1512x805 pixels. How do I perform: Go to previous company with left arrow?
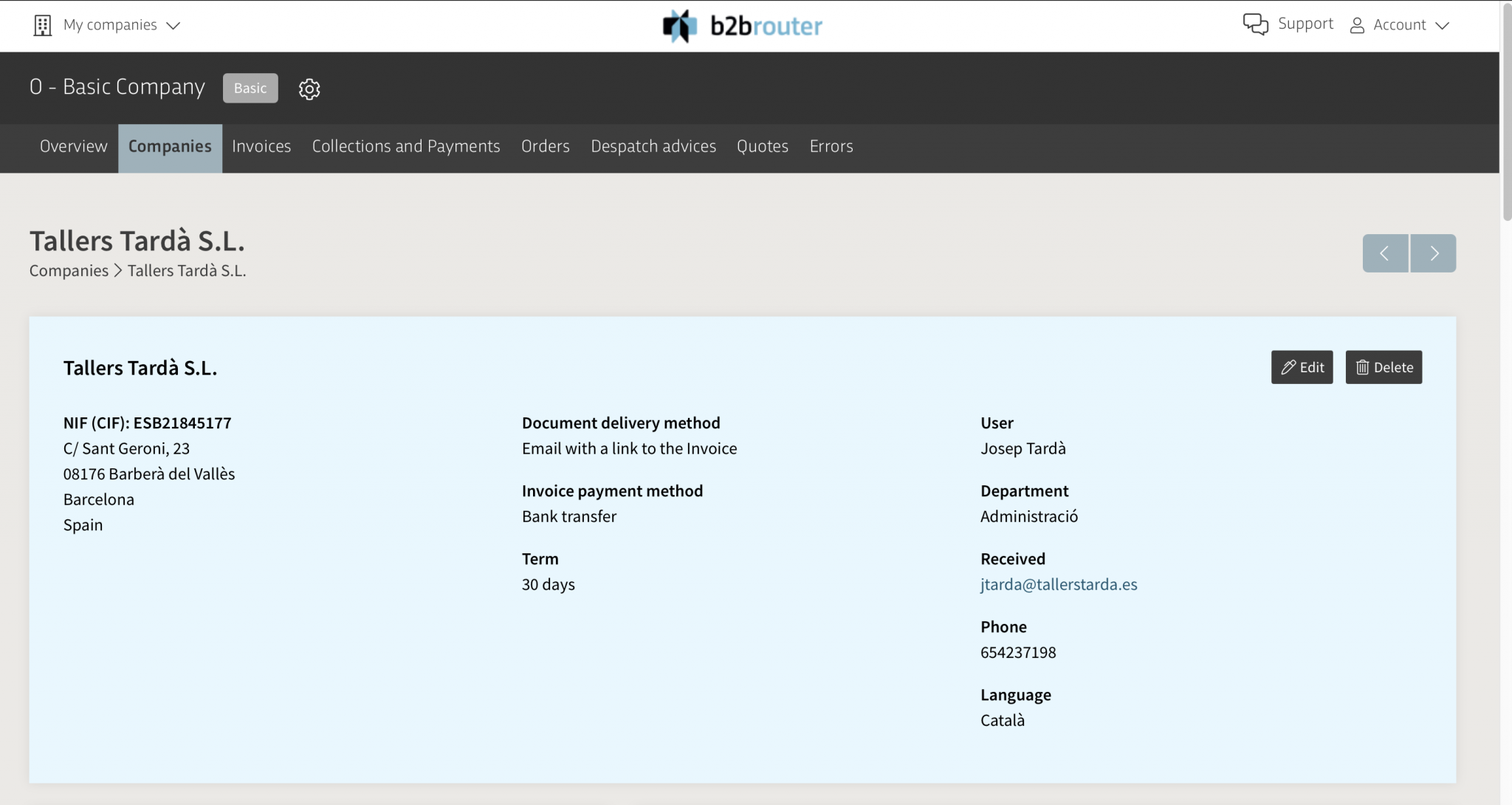[1385, 253]
